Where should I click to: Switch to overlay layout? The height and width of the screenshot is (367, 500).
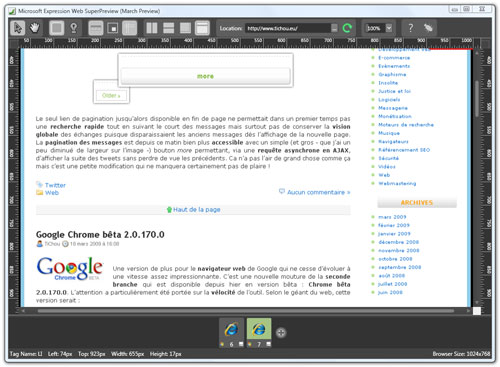click(185, 28)
